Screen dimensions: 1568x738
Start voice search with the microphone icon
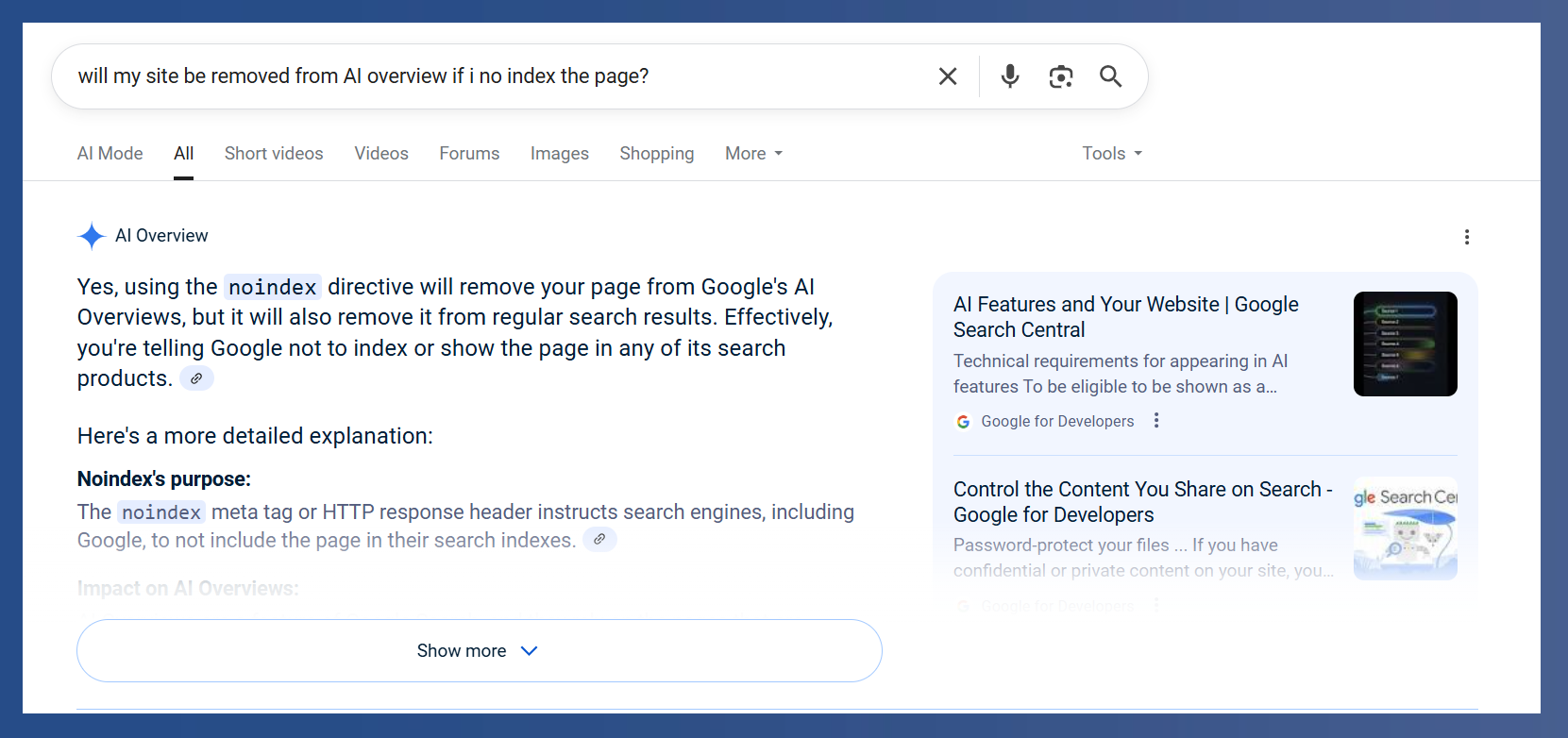pyautogui.click(x=1010, y=76)
